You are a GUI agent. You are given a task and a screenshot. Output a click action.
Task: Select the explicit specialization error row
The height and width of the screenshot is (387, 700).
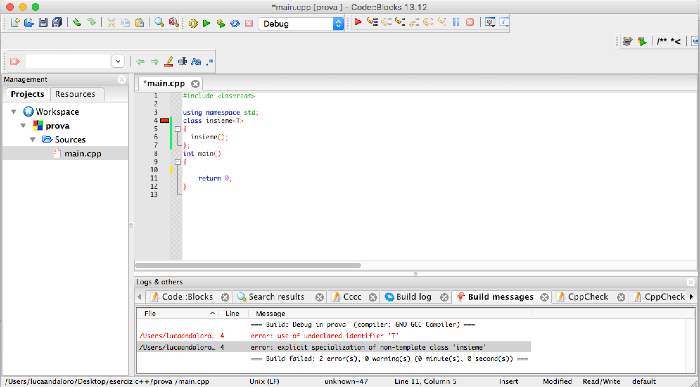point(333,347)
